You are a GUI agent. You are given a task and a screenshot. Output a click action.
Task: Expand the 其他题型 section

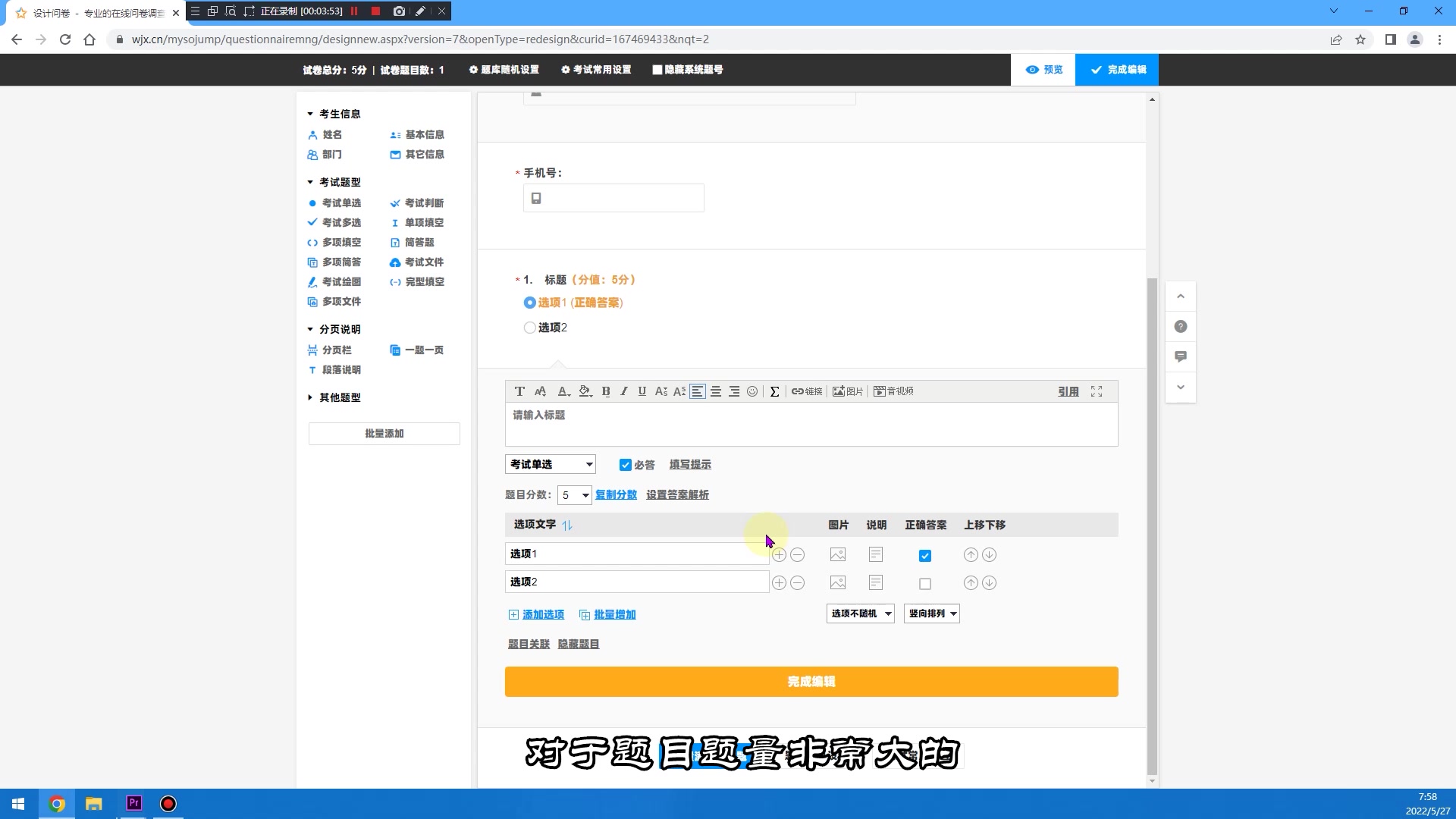pos(310,397)
